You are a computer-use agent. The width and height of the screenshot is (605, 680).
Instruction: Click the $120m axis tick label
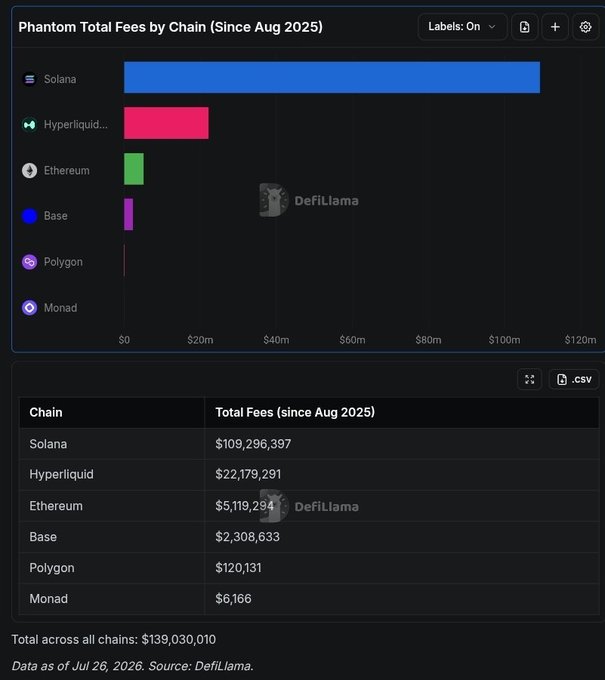(580, 340)
